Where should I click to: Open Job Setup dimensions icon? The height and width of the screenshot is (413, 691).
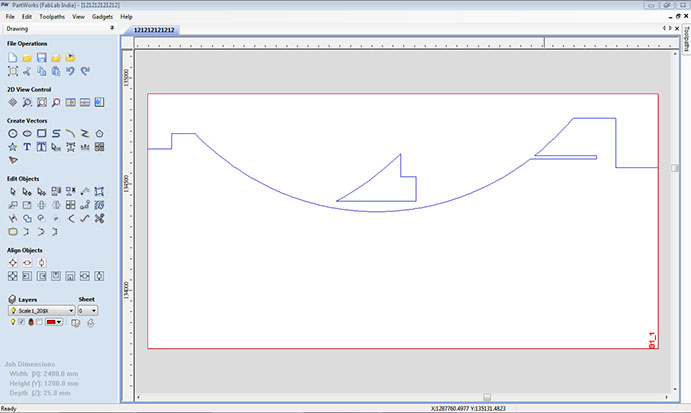13,71
